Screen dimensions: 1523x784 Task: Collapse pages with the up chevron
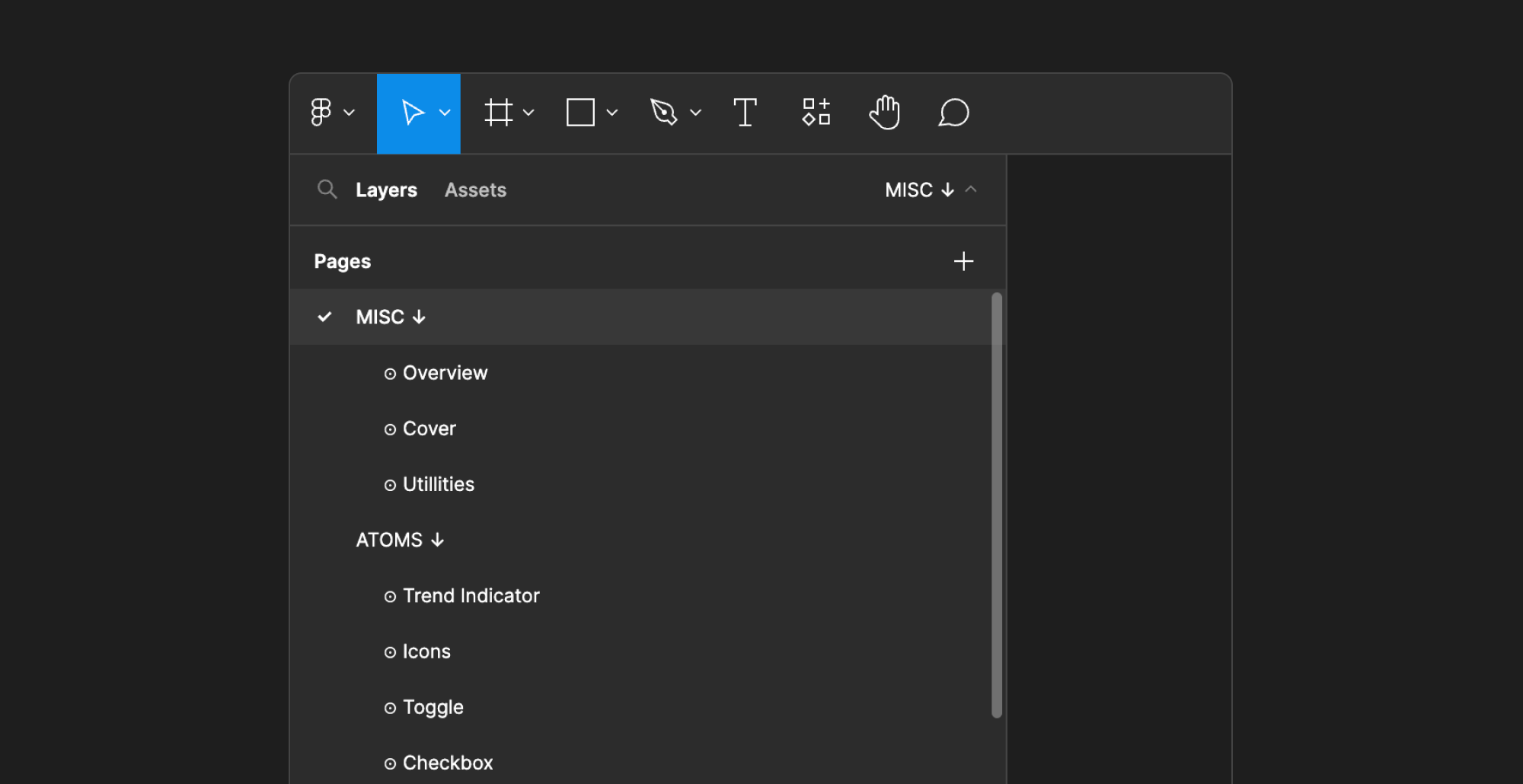[x=971, y=190]
